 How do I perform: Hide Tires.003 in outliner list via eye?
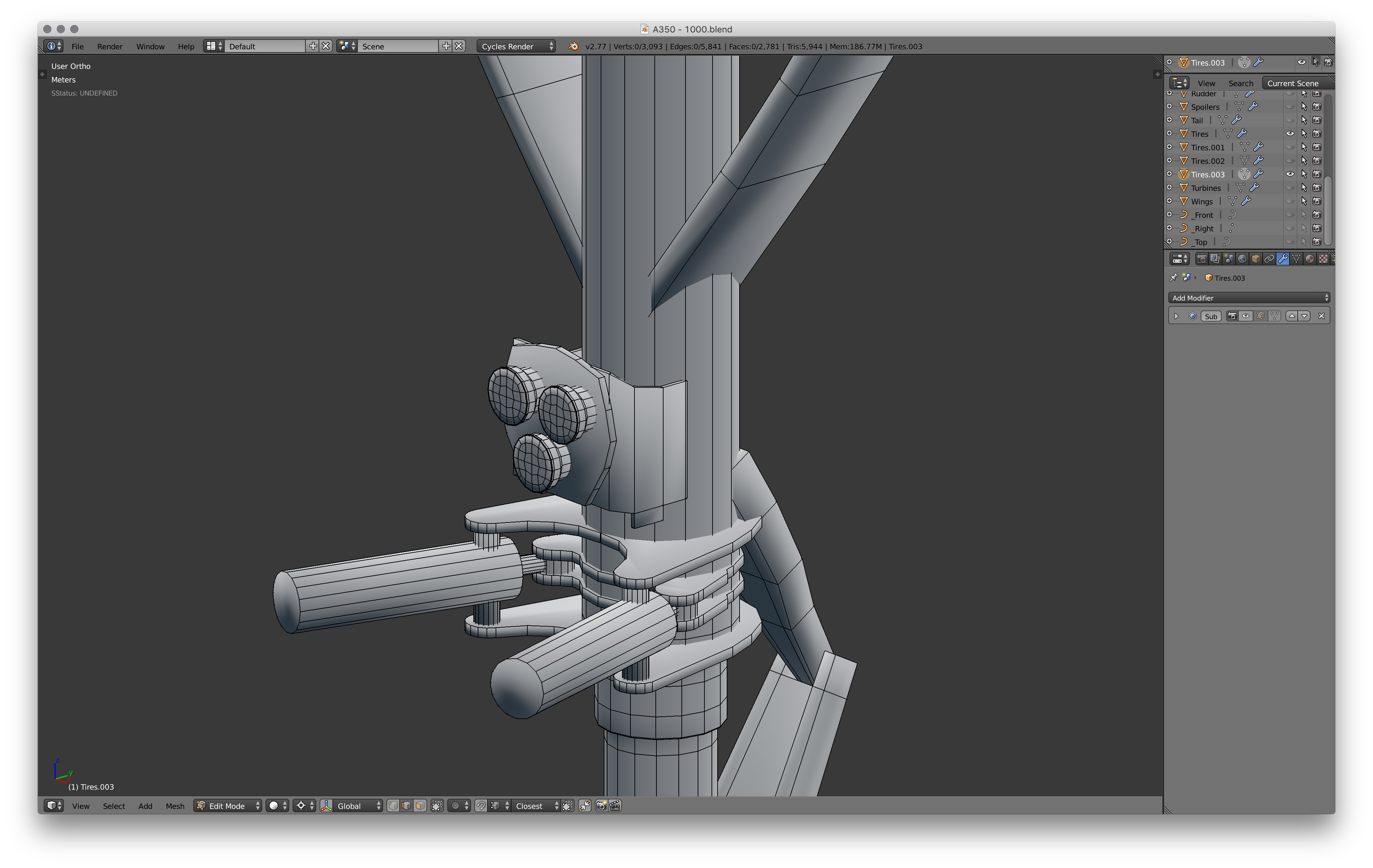1290,174
